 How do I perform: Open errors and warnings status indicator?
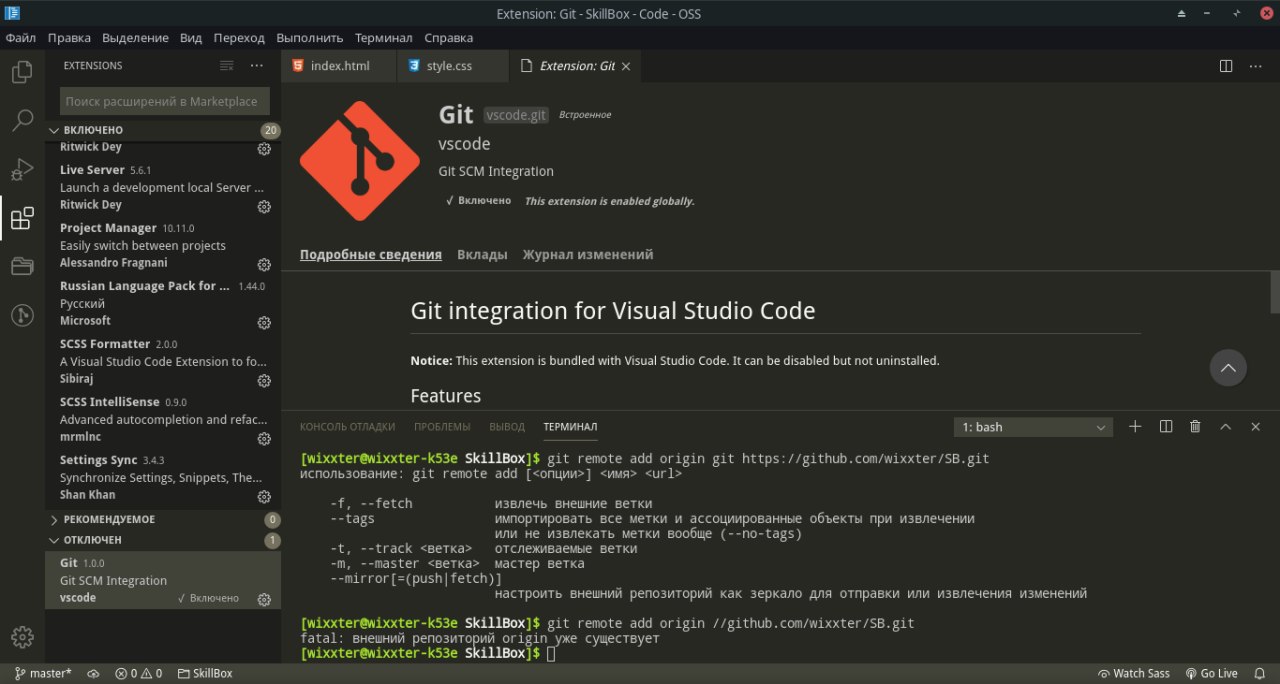pyautogui.click(x=138, y=674)
